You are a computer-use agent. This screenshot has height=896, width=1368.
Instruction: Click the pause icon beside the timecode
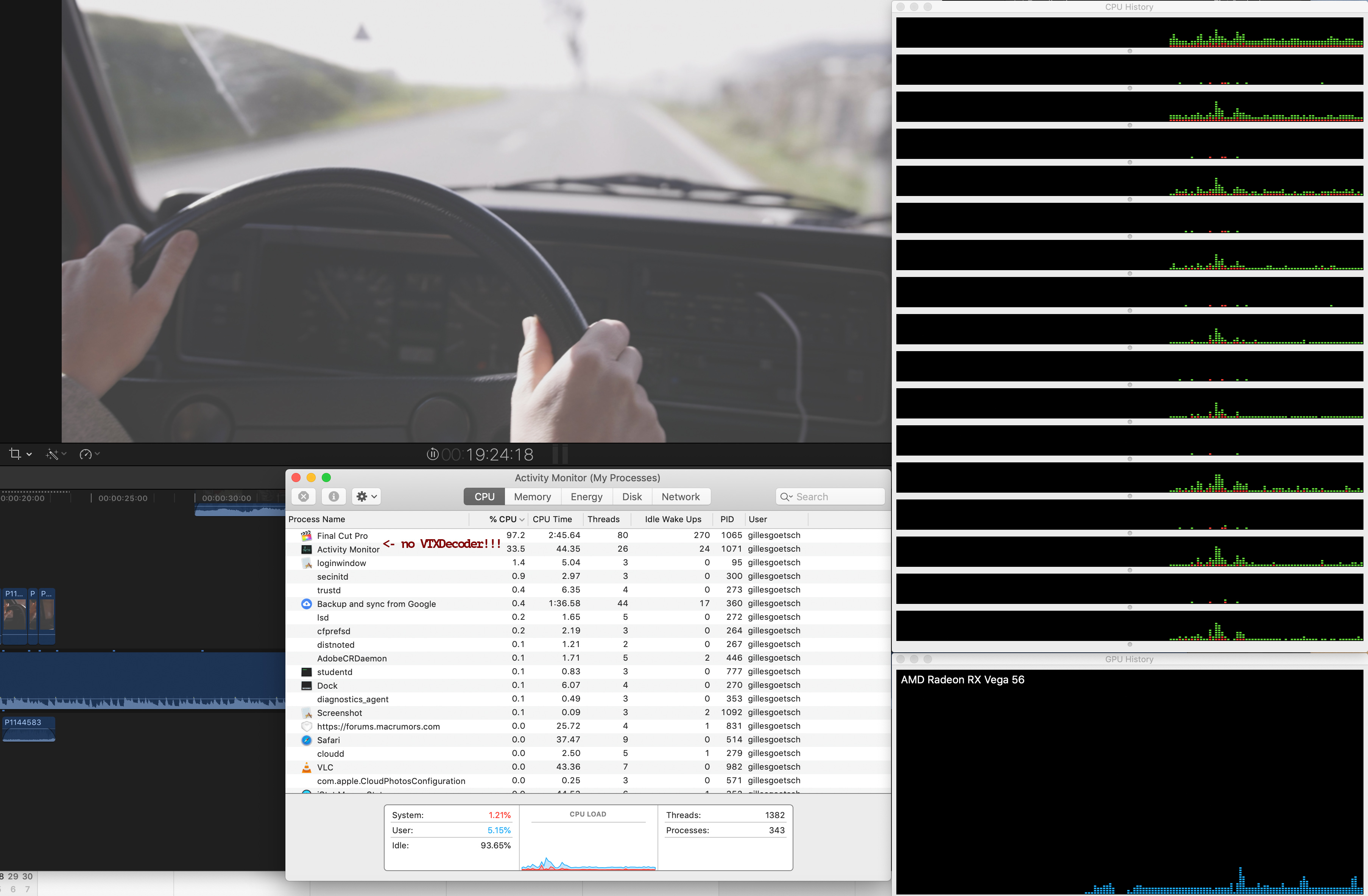tap(432, 454)
